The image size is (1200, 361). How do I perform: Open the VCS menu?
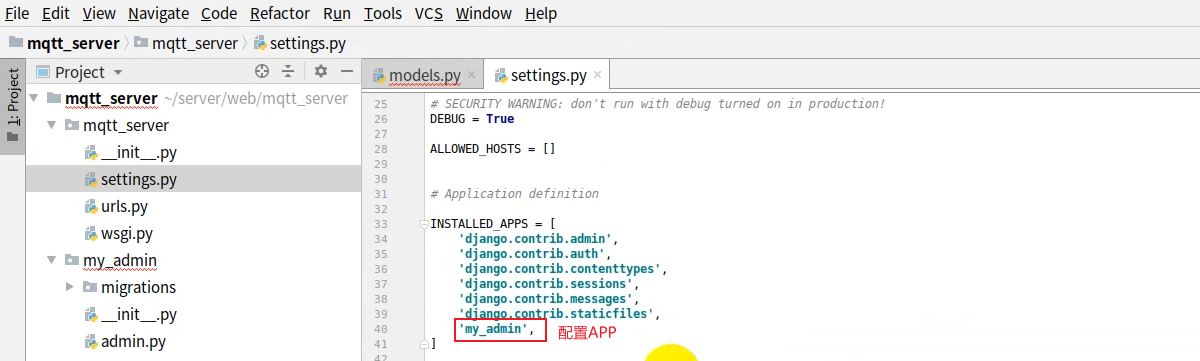[x=428, y=14]
